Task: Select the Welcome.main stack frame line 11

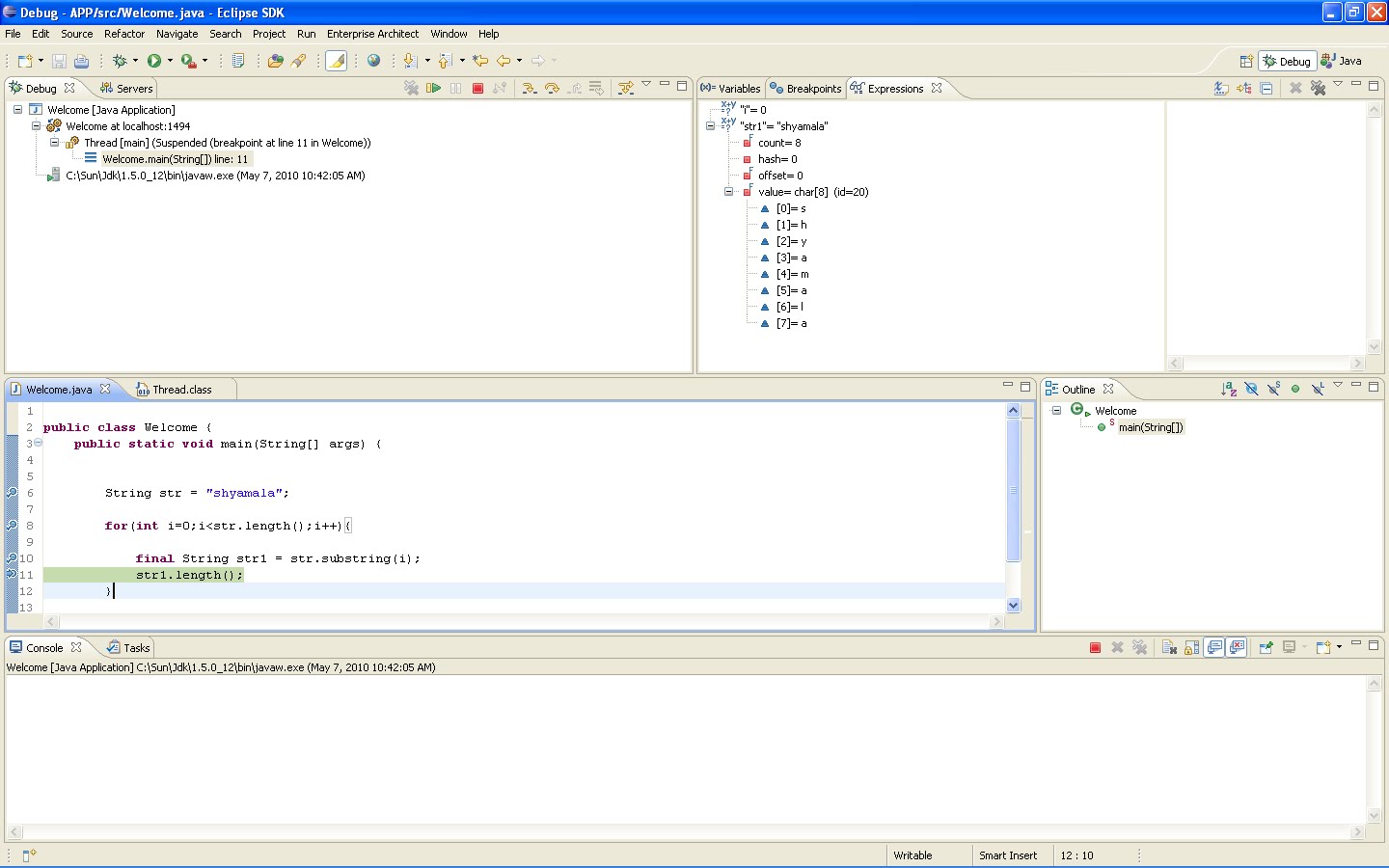Action: point(175,159)
